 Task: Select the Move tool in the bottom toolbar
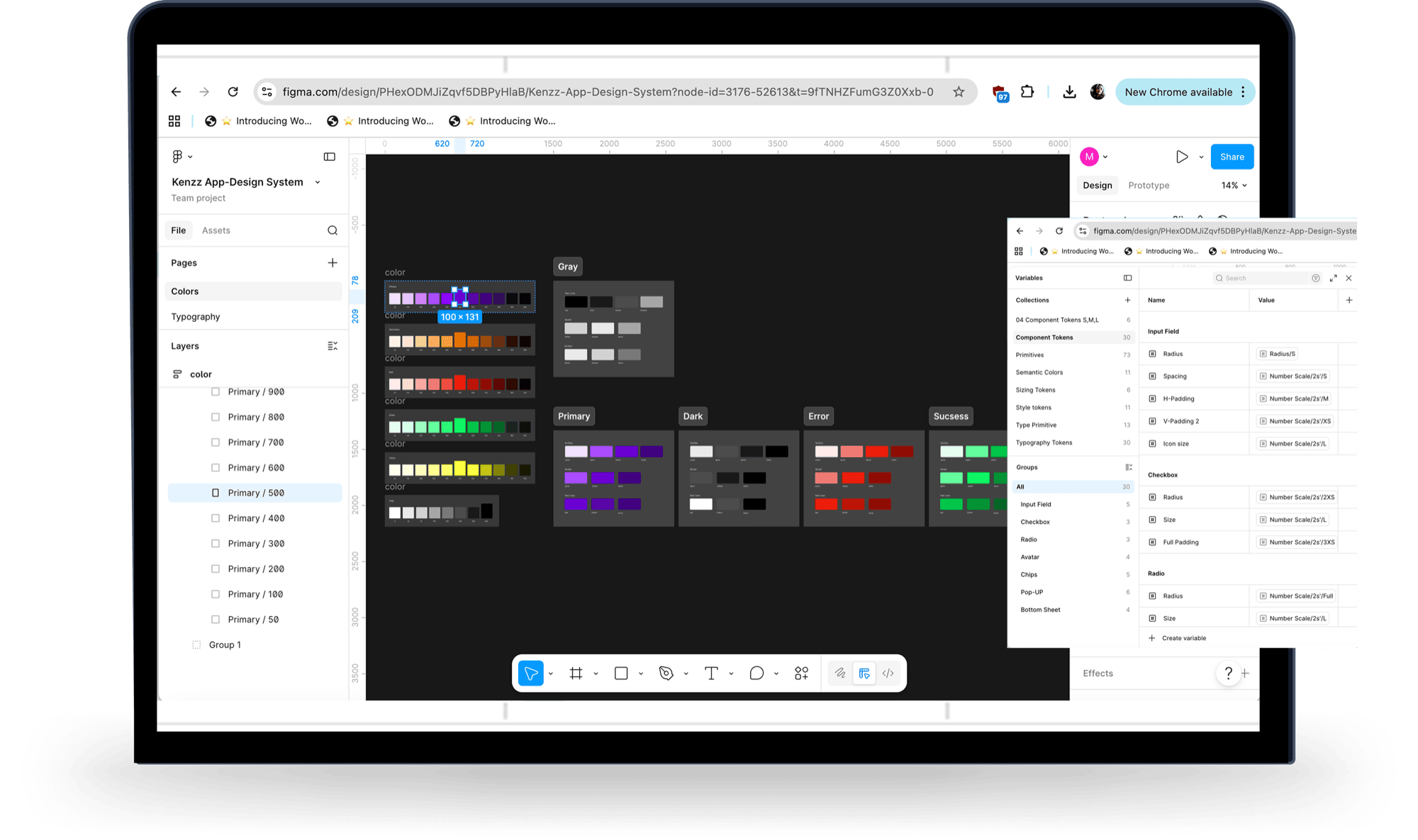(531, 673)
